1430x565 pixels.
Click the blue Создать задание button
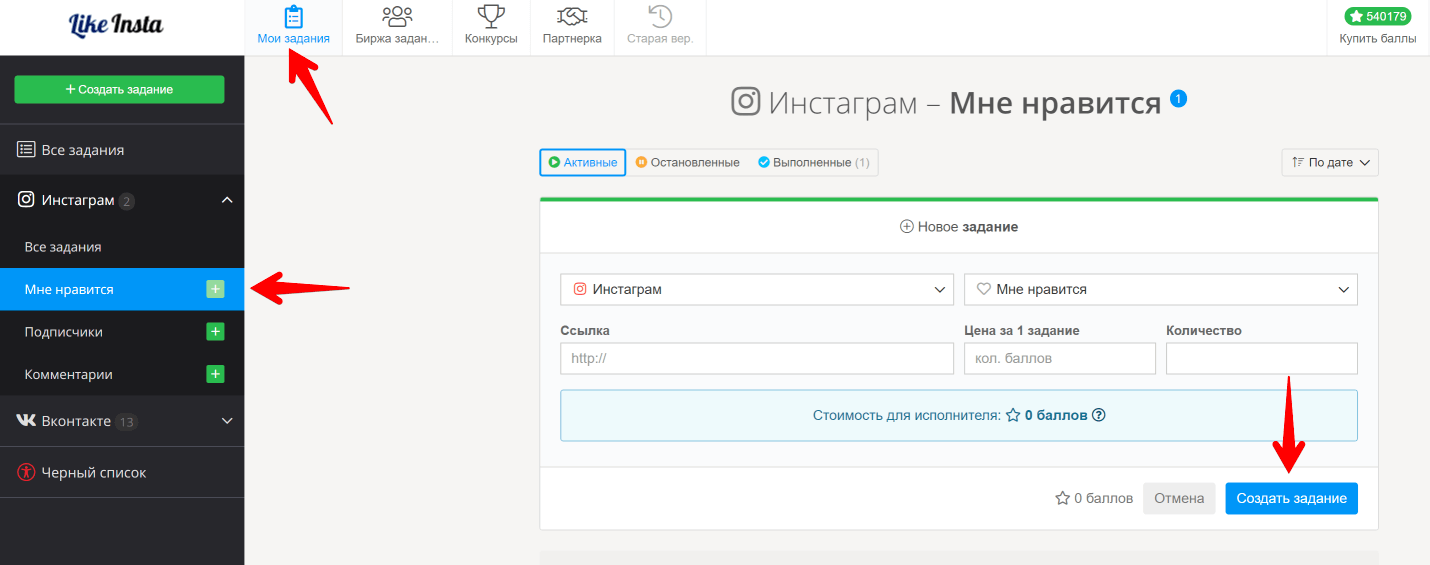click(1291, 498)
